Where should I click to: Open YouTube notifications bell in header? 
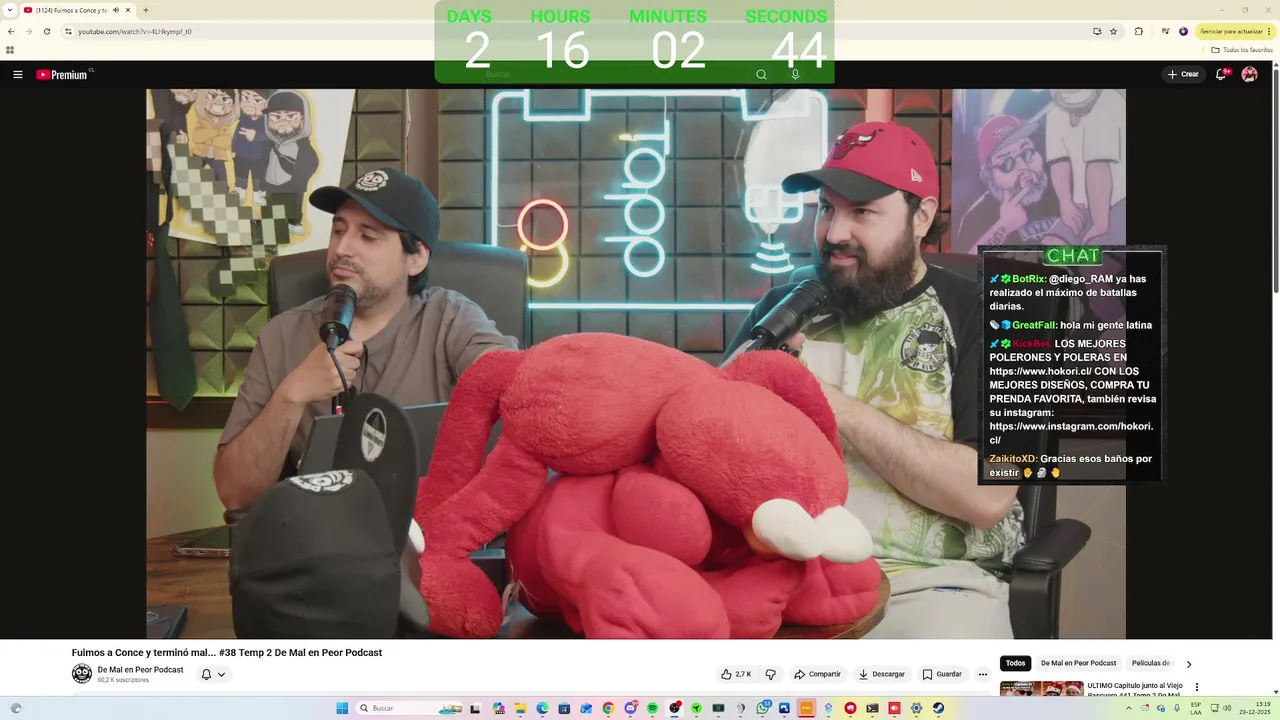(x=1221, y=74)
